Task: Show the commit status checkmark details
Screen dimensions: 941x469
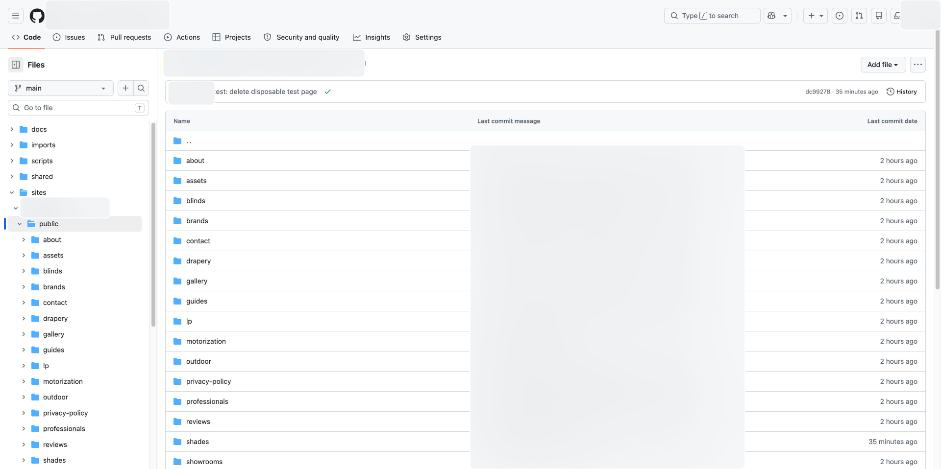Action: coord(328,92)
